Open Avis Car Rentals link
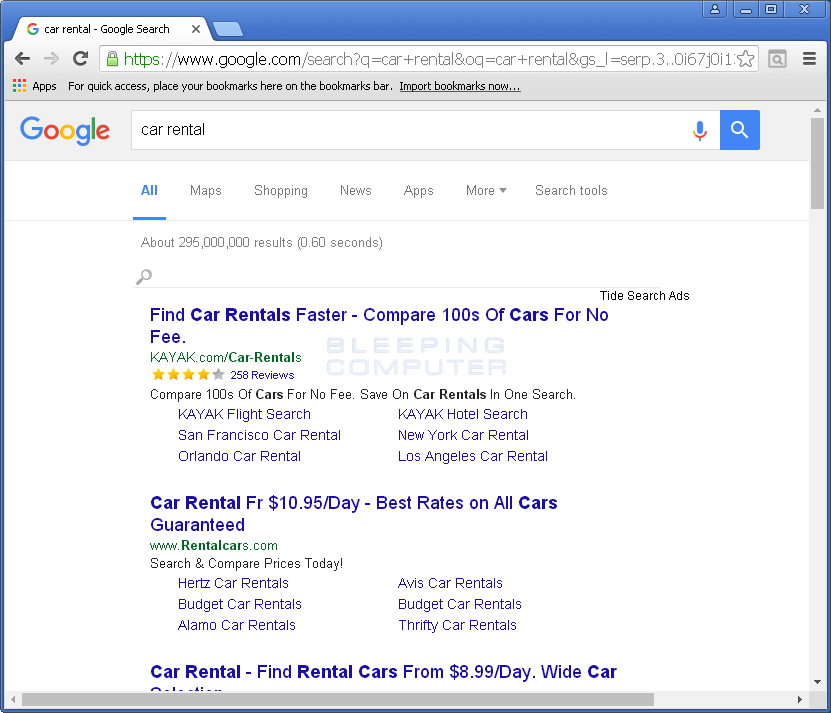This screenshot has width=831, height=713. 450,583
